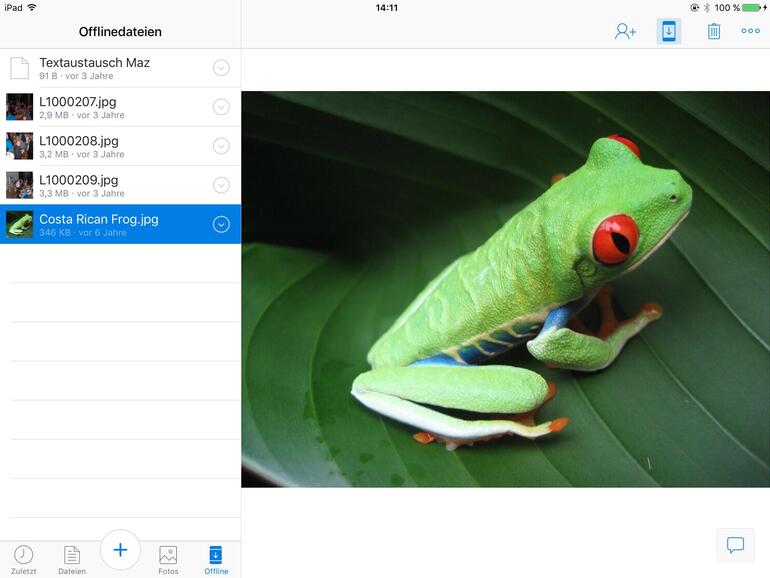This screenshot has height=578, width=770.
Task: Switch to the Offline tab
Action: point(216,559)
